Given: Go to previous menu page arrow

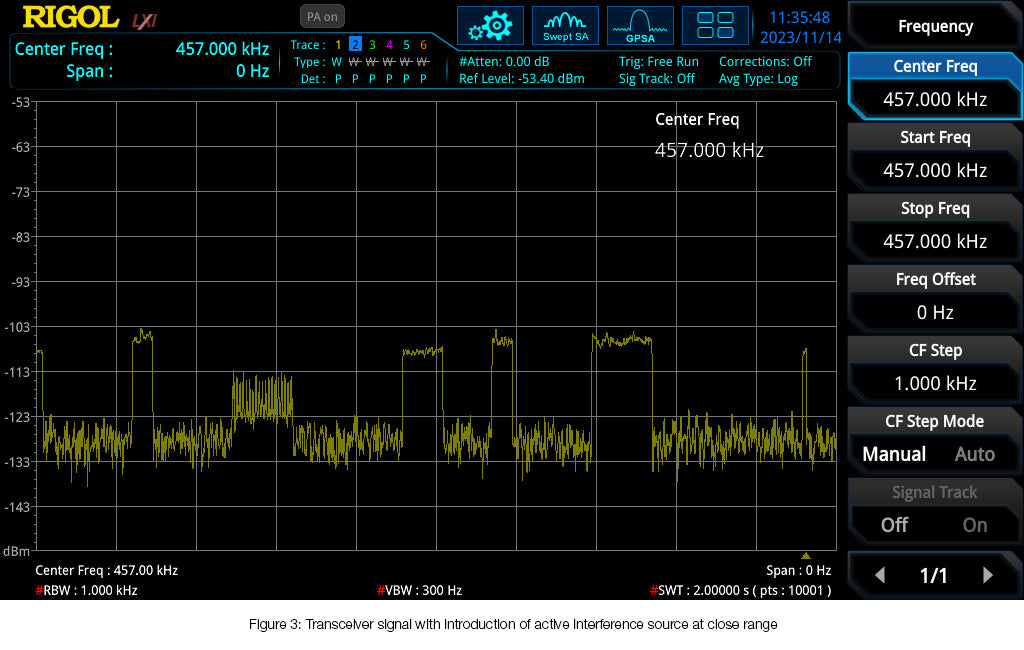Looking at the screenshot, I should pos(880,575).
